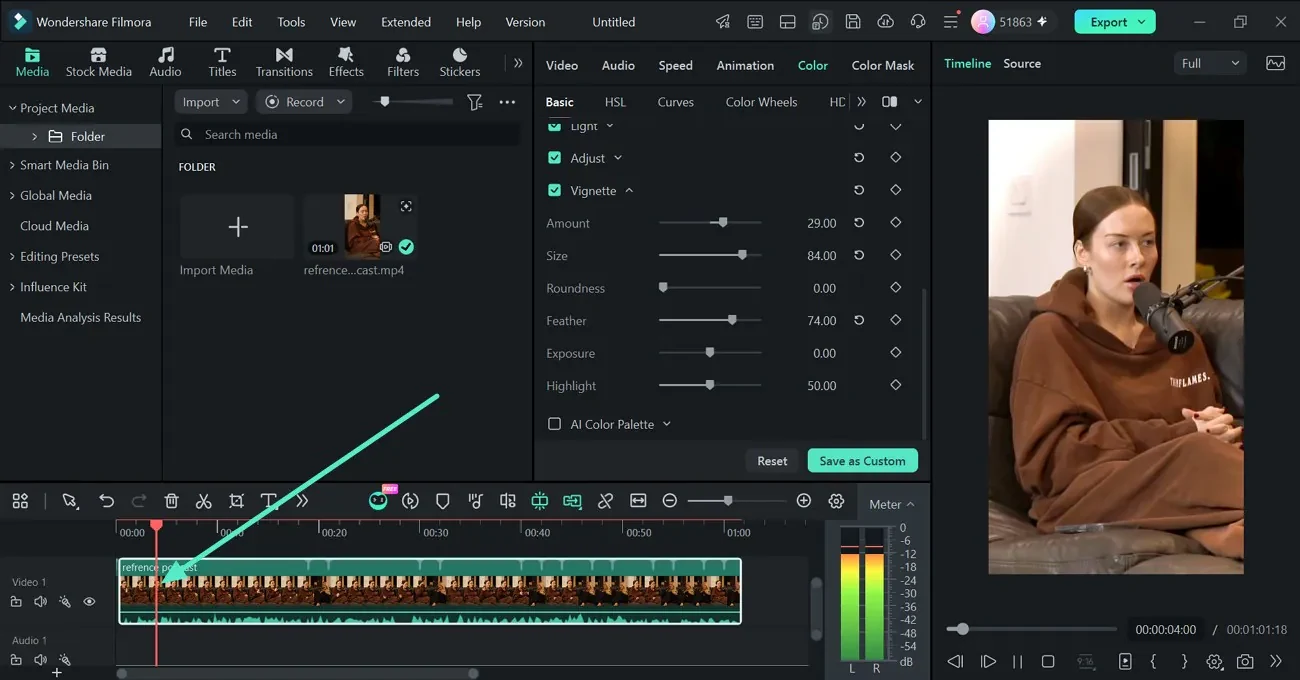Expand the Project Media tree
Viewport: 1300px width, 680px height.
(13, 108)
